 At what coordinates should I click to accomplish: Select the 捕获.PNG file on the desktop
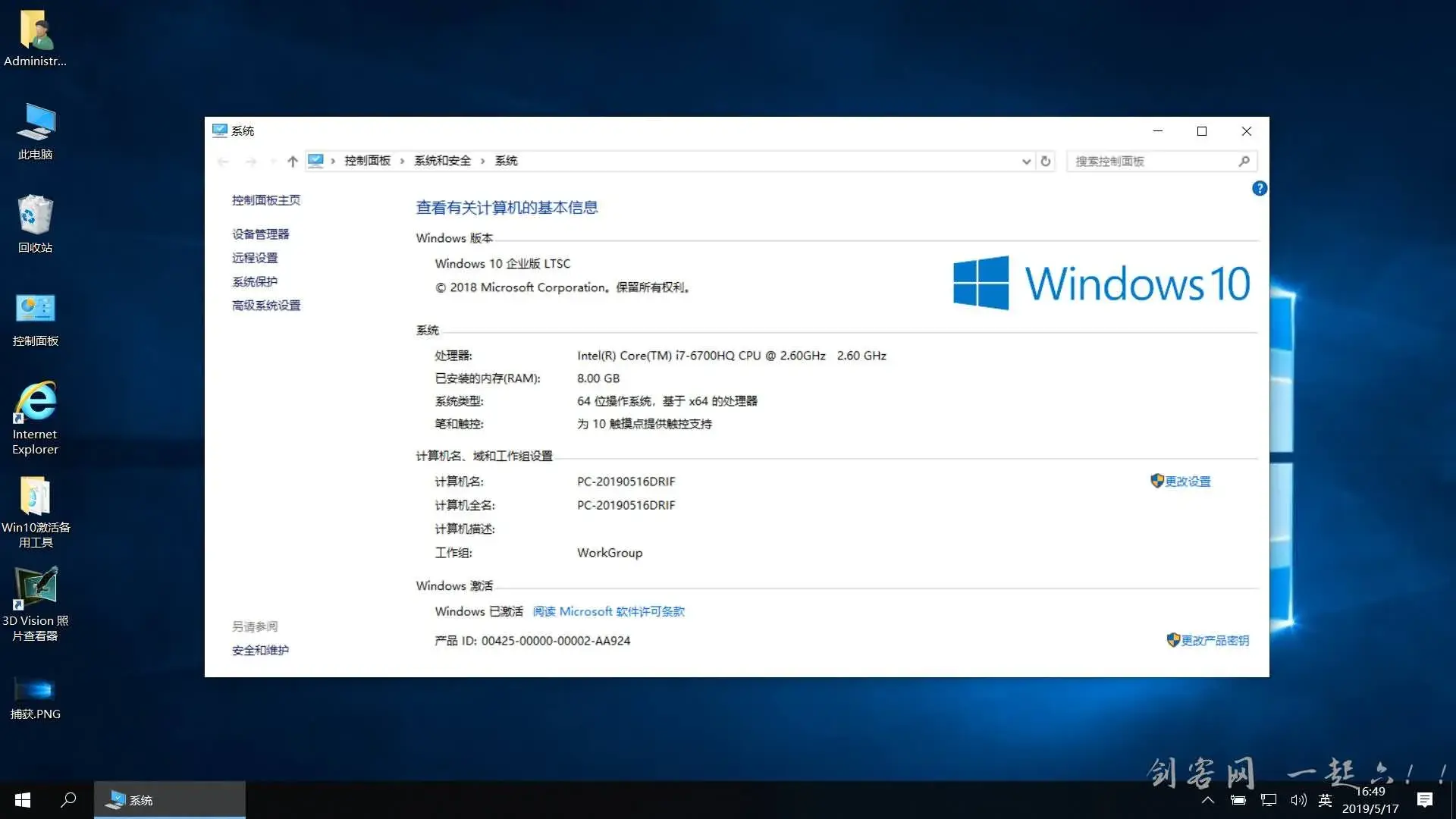(35, 698)
